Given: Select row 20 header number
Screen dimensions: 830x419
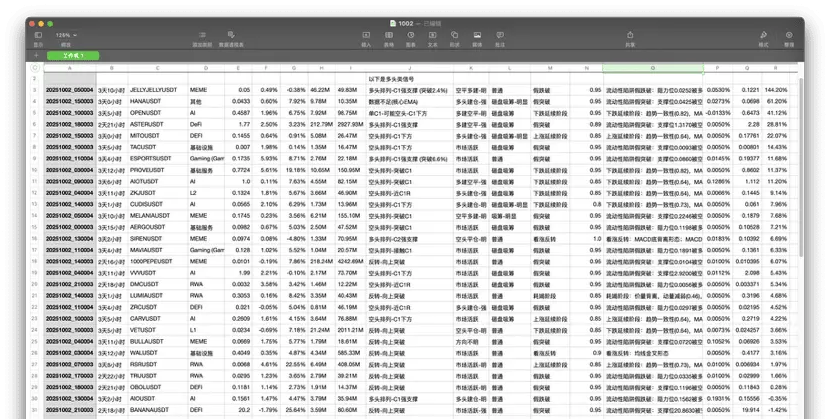Looking at the screenshot, I should click(x=35, y=284).
